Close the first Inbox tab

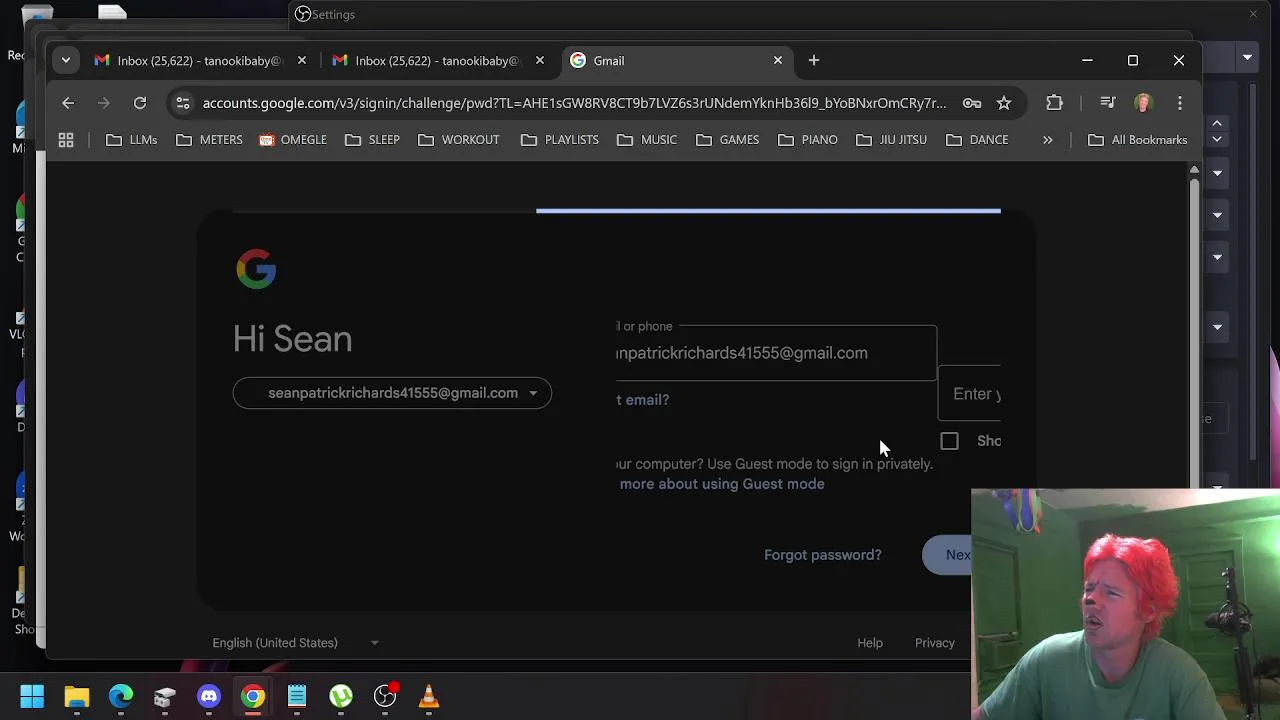[x=302, y=61]
